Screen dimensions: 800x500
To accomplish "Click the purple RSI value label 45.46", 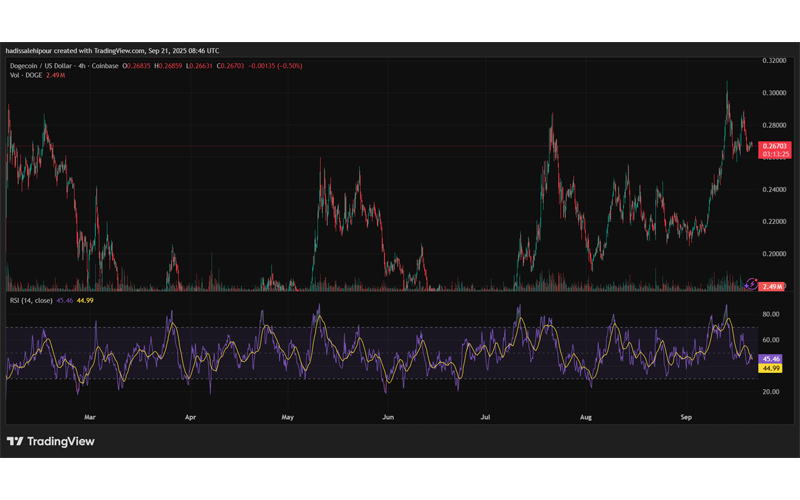I will tap(771, 358).
